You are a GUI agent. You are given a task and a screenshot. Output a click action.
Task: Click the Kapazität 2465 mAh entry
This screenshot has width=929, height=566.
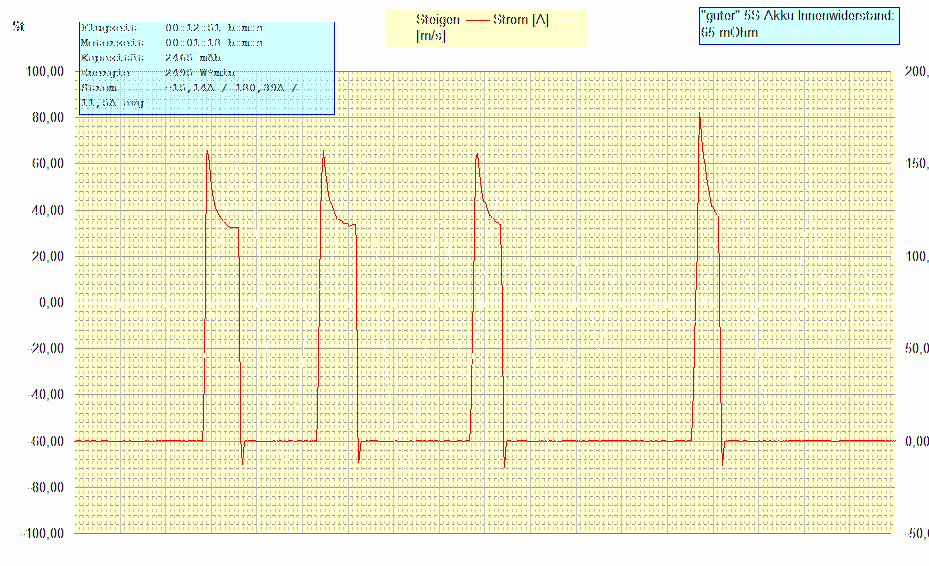[x=150, y=58]
